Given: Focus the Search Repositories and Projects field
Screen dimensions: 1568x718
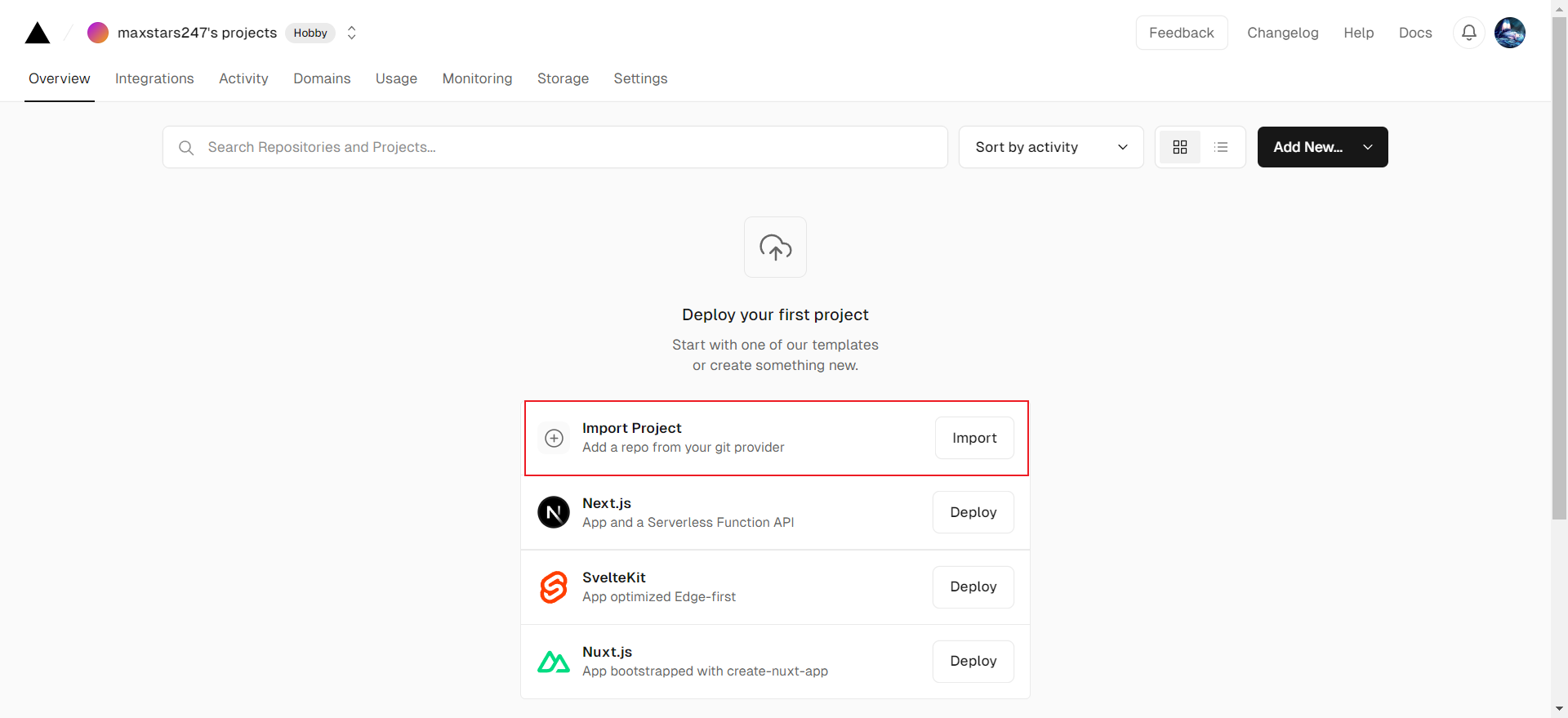Looking at the screenshot, I should pos(555,147).
